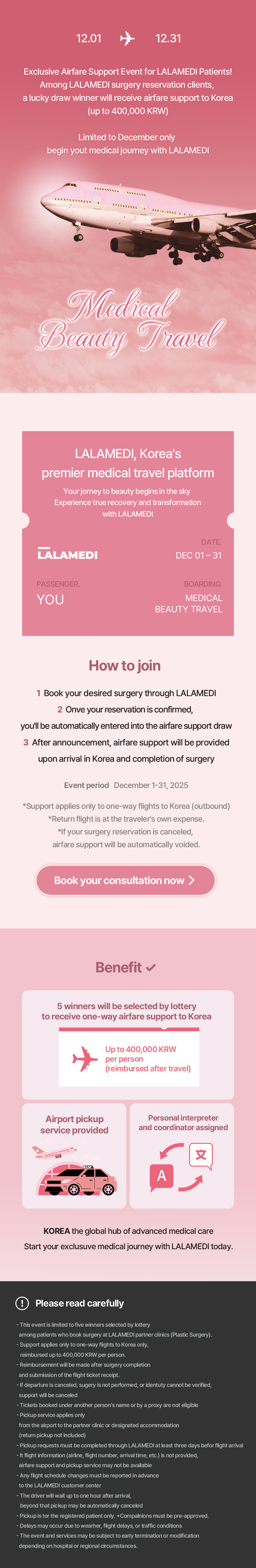Click the "Airport pickup service provided" label
The height and width of the screenshot is (1568, 256).
click(74, 1124)
